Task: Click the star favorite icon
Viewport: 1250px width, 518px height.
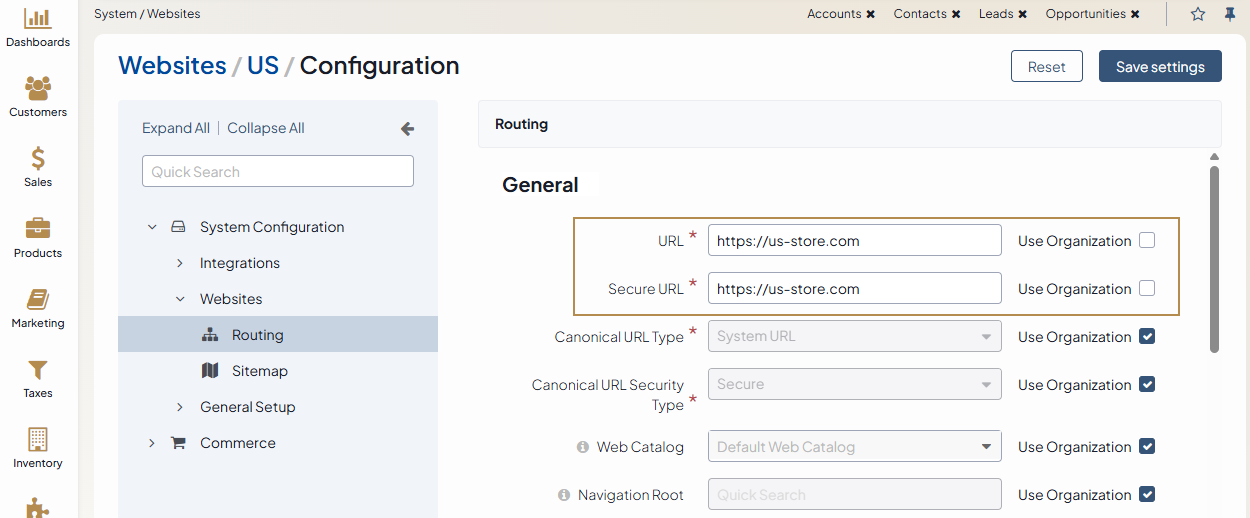Action: [1198, 14]
